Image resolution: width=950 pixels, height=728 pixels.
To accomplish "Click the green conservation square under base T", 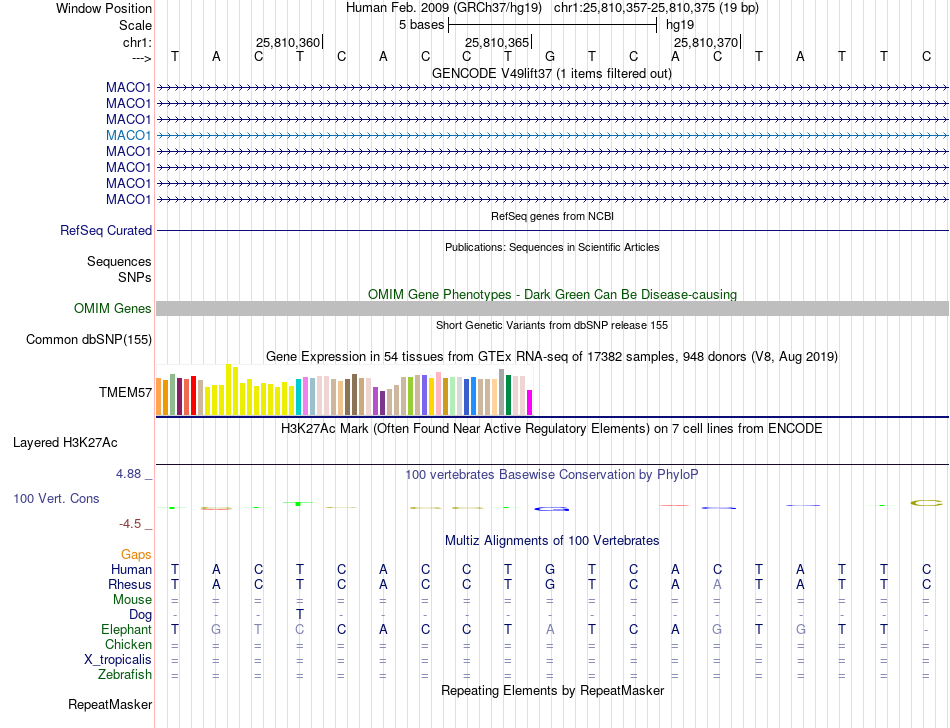I will [x=298, y=503].
